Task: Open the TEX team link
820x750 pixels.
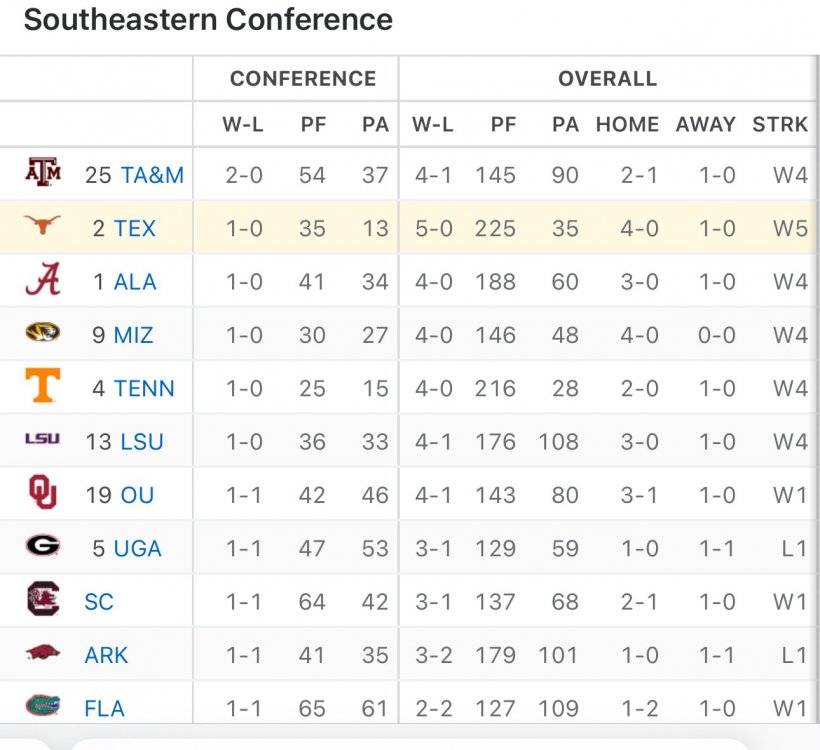Action: click(135, 228)
